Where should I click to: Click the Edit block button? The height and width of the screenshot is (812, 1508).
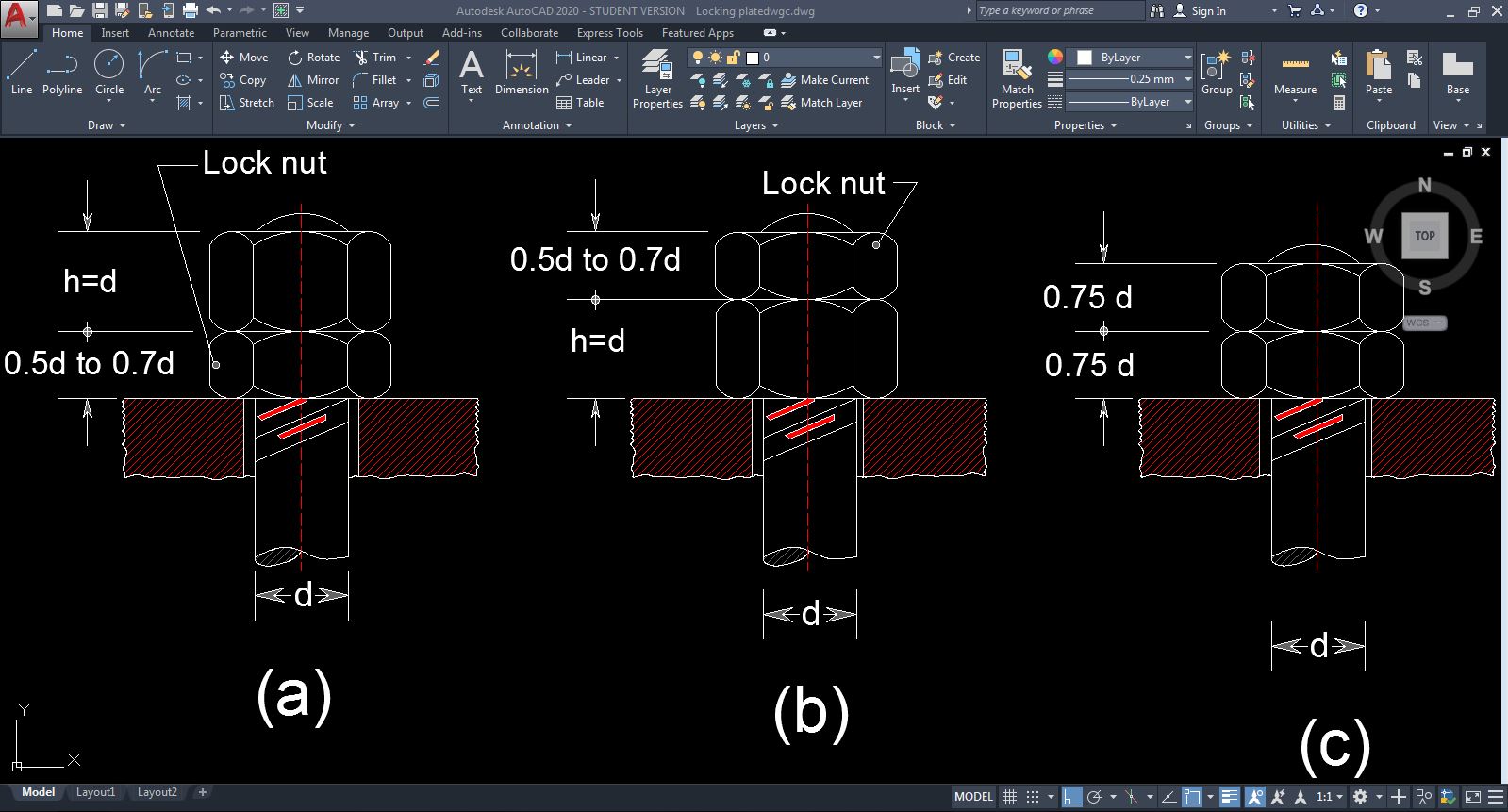click(x=948, y=80)
